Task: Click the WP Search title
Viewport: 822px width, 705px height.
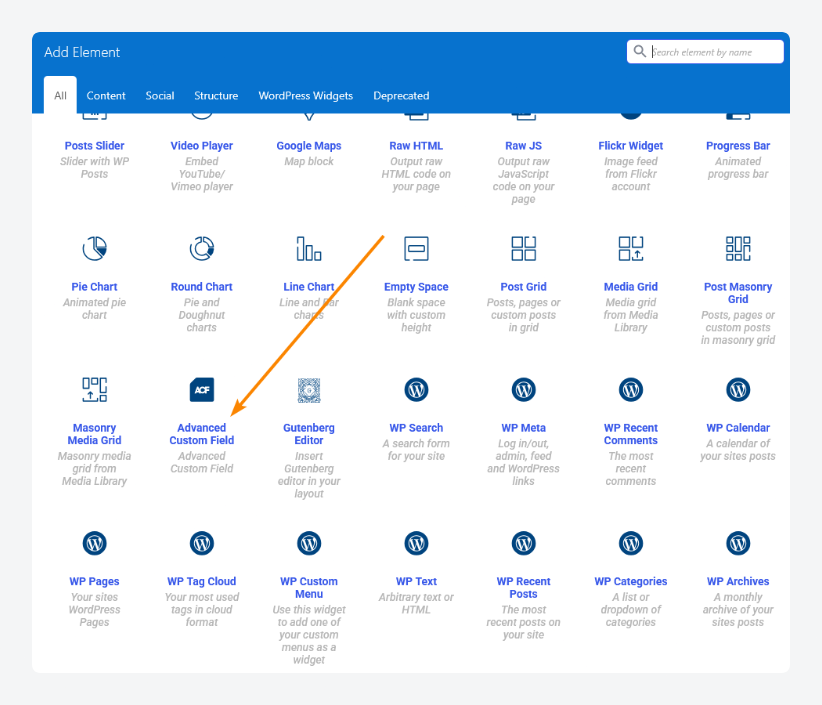Action: (x=416, y=428)
